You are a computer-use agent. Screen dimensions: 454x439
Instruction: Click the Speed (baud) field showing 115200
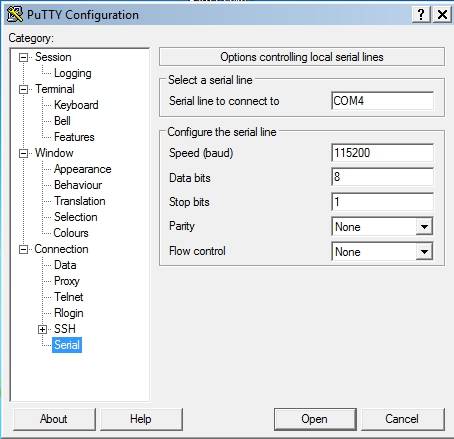click(x=382, y=153)
